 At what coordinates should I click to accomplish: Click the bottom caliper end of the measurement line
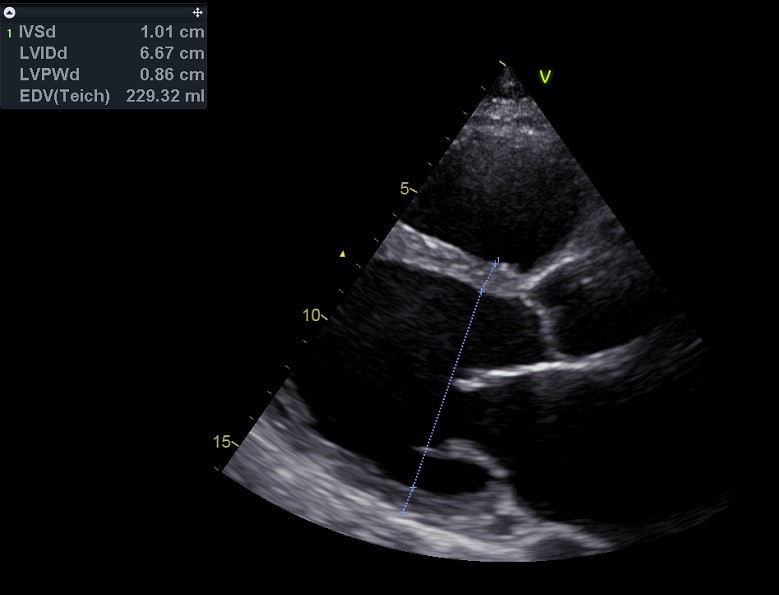click(x=403, y=512)
